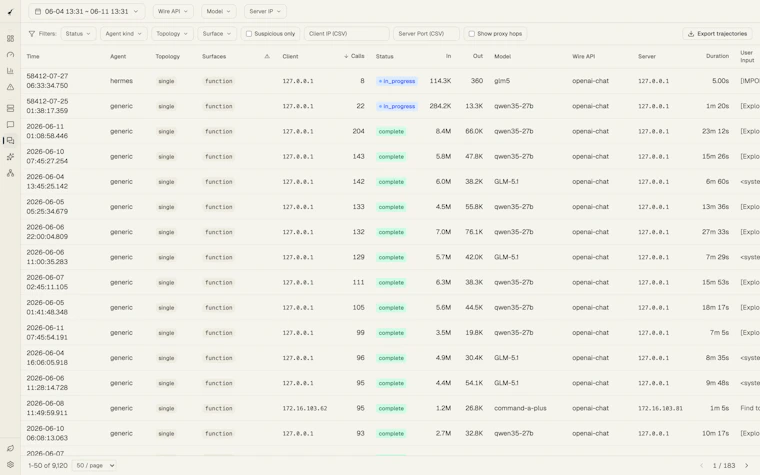Image resolution: width=760 pixels, height=475 pixels.
Task: Click the 18m 17s duration cell
Action: pos(715,308)
